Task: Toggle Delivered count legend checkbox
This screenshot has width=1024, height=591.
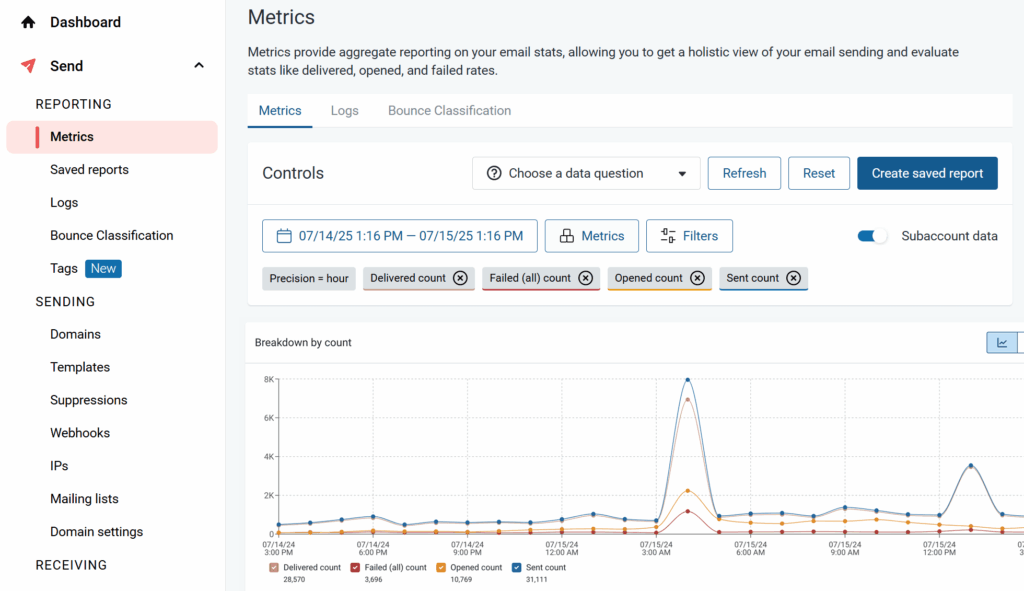Action: (x=274, y=568)
